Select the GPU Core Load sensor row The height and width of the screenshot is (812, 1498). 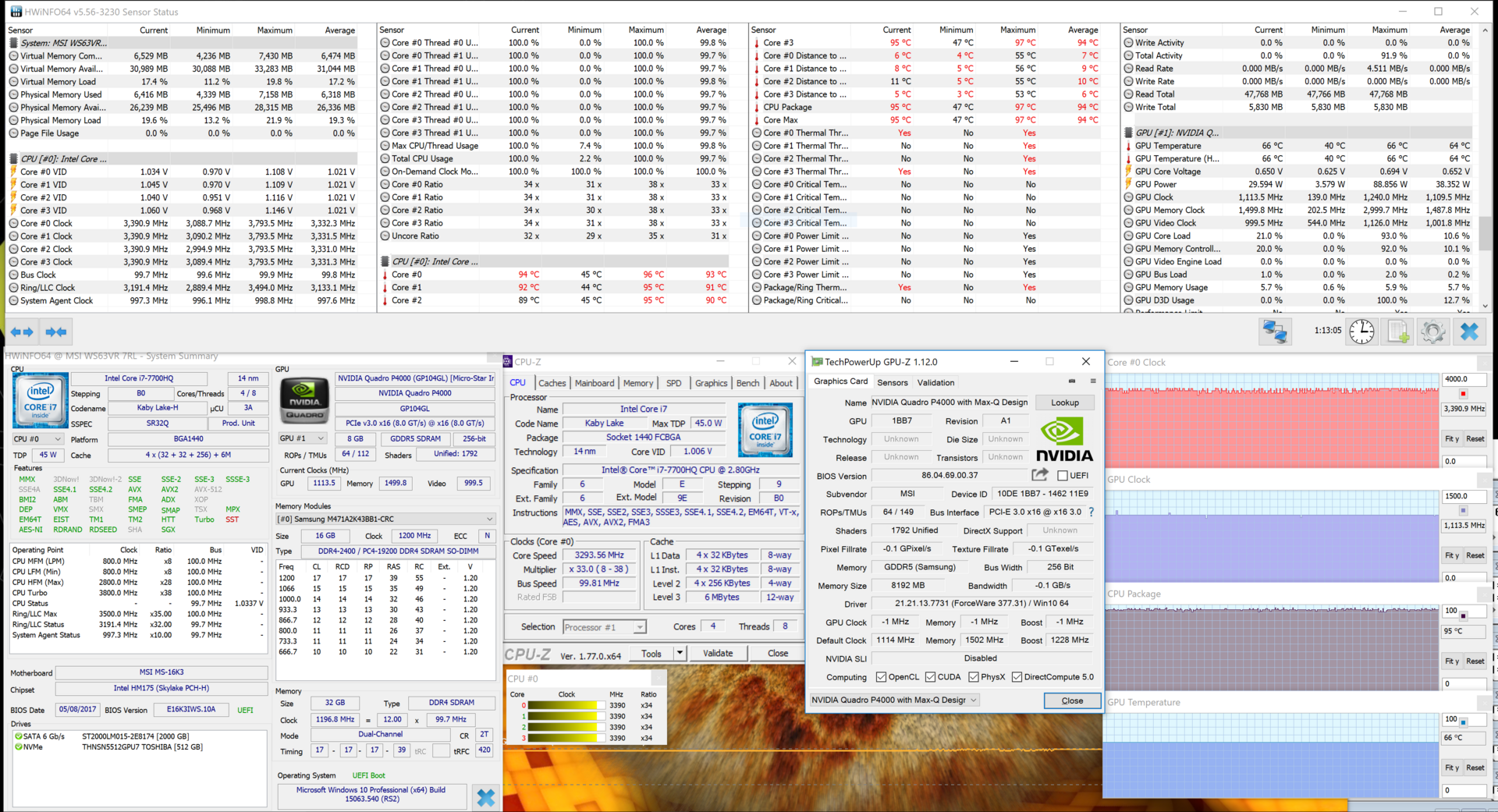[1297, 236]
